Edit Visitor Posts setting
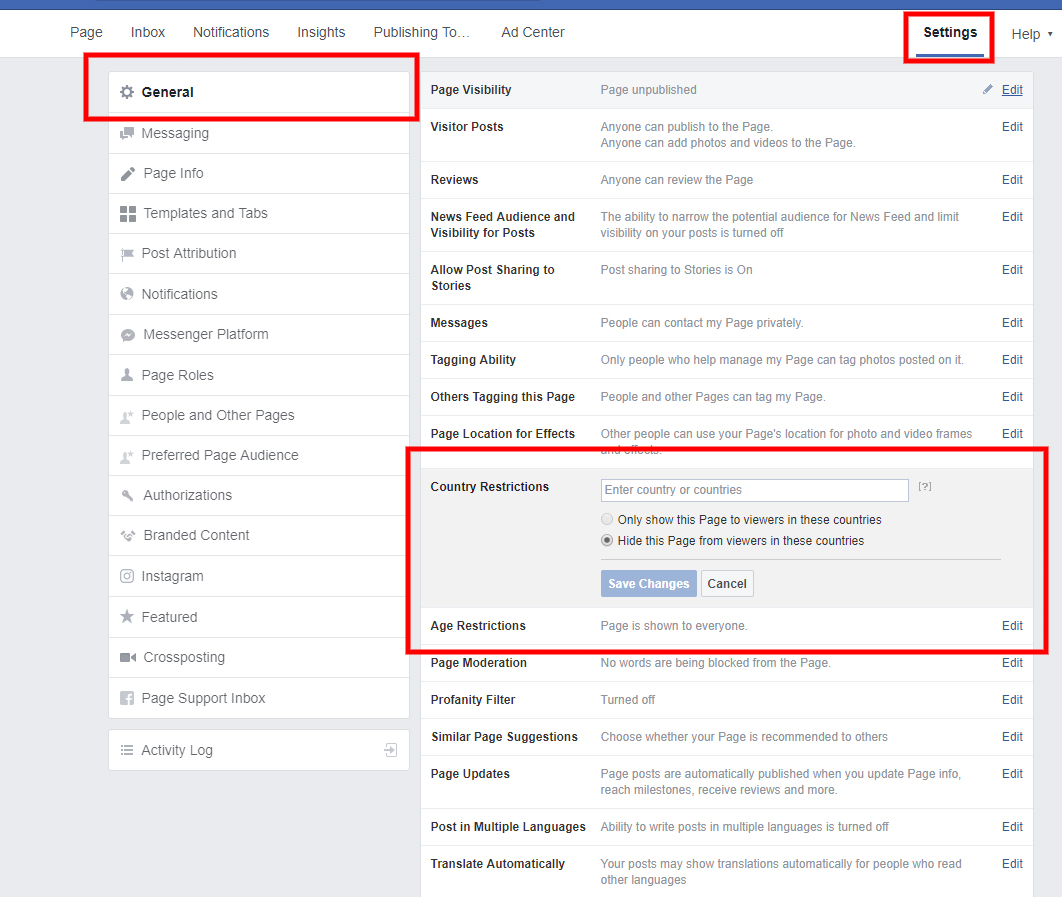This screenshot has height=897, width=1062. click(1012, 127)
